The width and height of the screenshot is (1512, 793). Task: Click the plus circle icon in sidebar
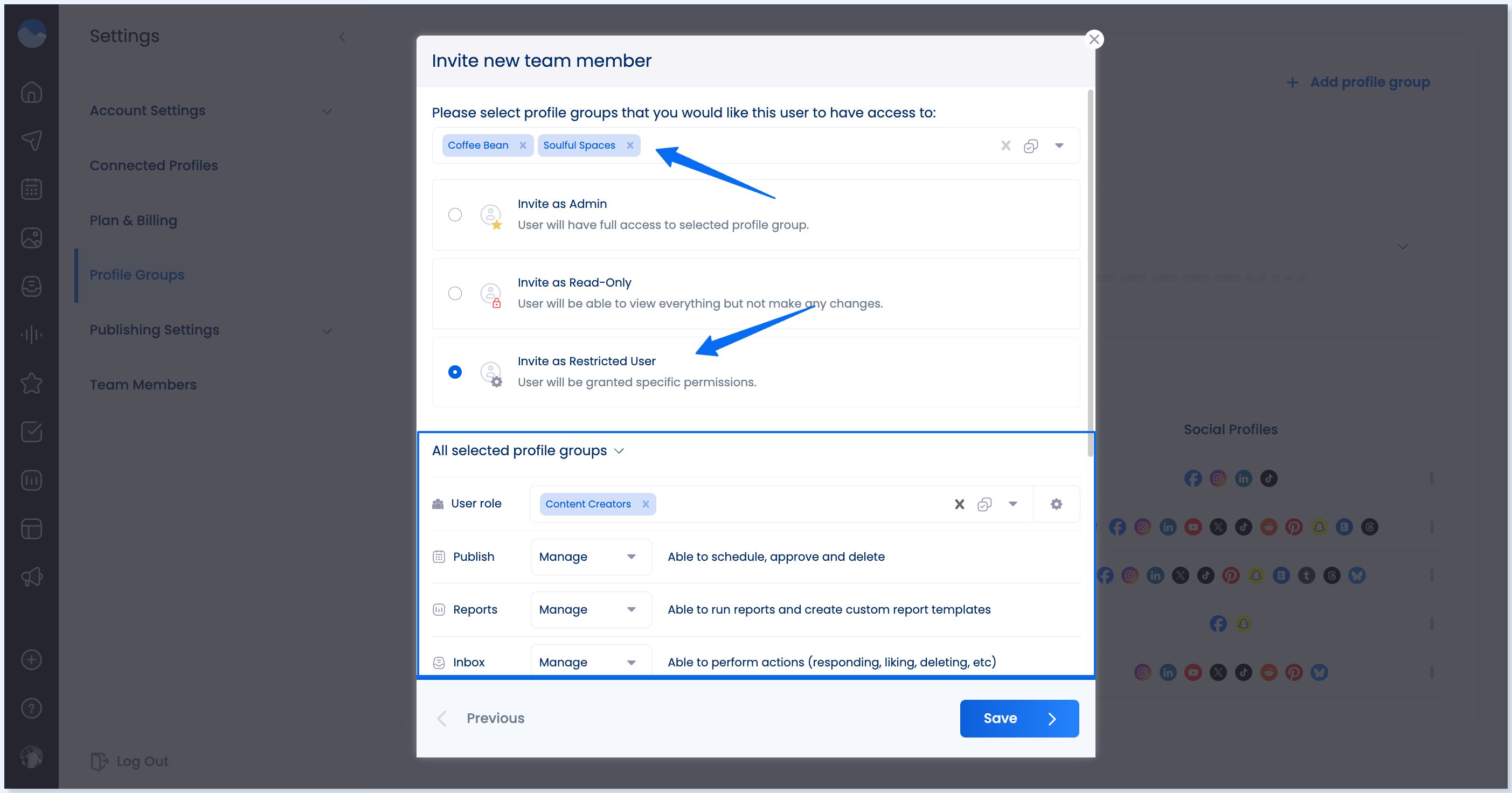(32, 659)
